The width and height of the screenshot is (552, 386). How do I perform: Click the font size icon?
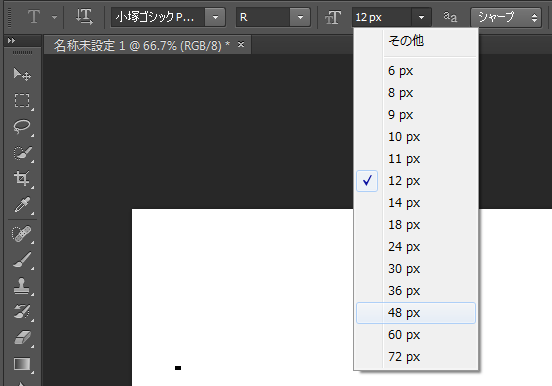(x=333, y=17)
